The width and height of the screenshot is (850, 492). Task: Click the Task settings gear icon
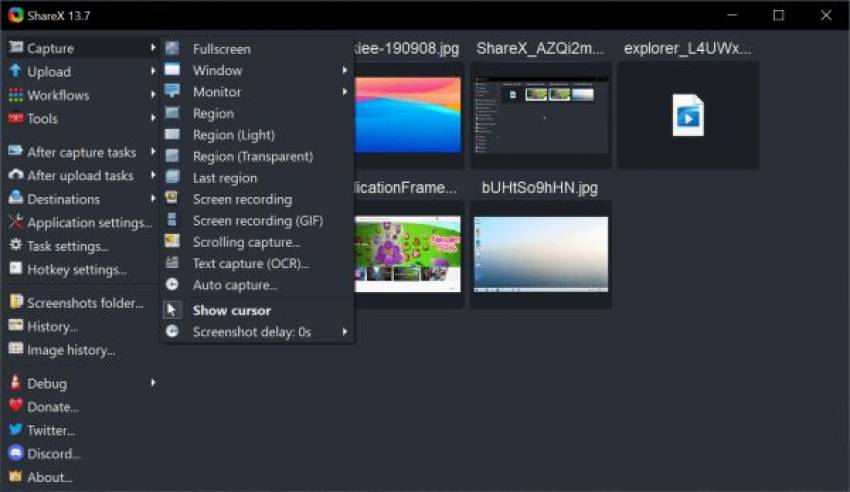pos(16,245)
